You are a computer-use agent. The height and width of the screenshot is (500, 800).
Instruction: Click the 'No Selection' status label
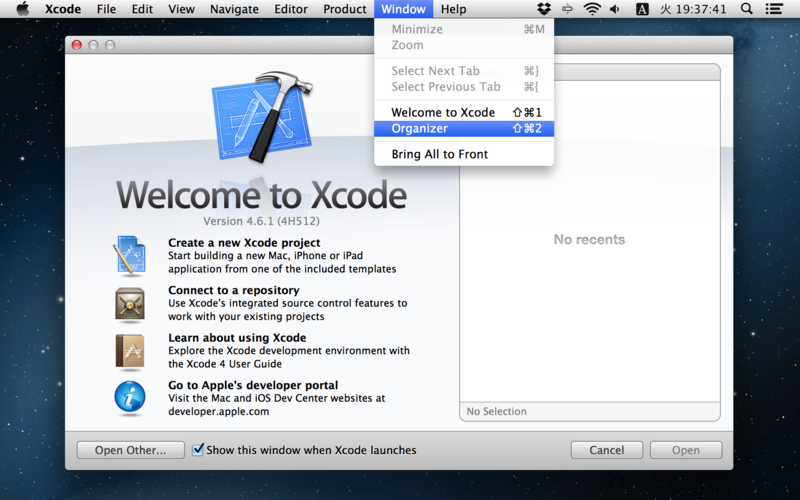(496, 411)
